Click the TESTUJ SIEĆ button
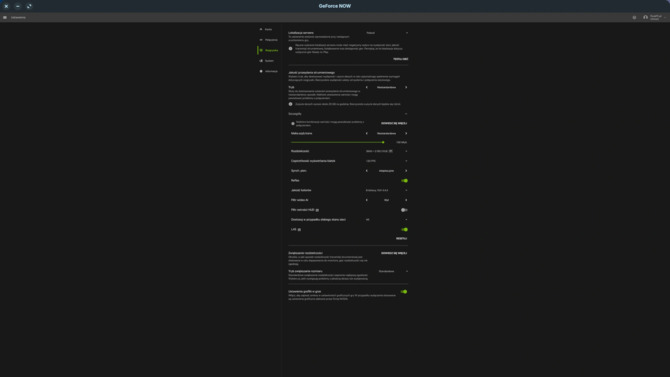The height and width of the screenshot is (377, 670). [400, 59]
